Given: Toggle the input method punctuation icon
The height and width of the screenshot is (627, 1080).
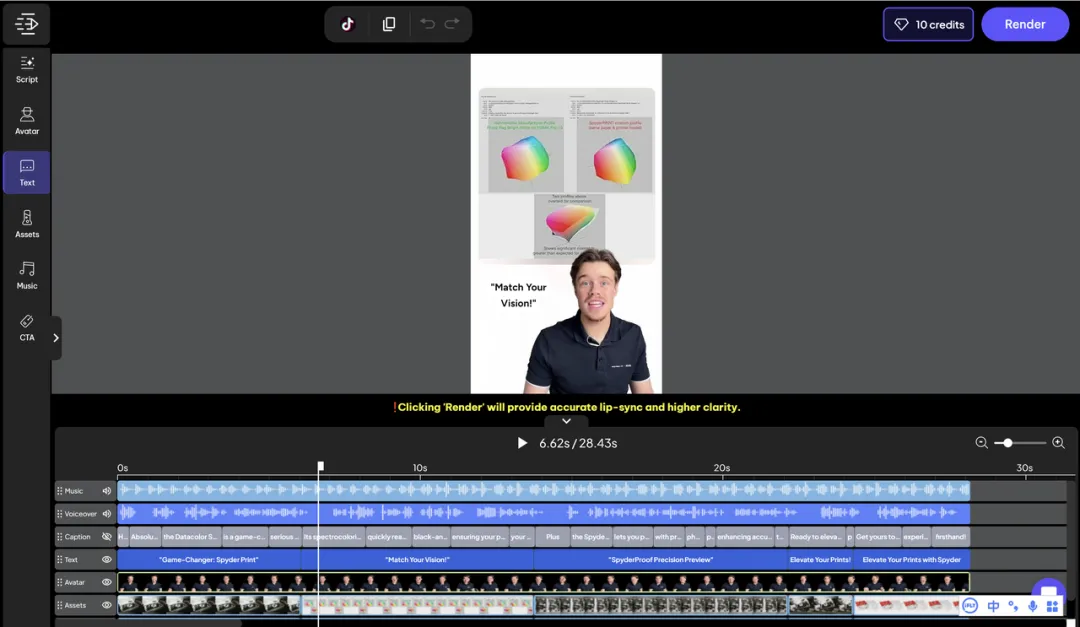Looking at the screenshot, I should point(1012,606).
